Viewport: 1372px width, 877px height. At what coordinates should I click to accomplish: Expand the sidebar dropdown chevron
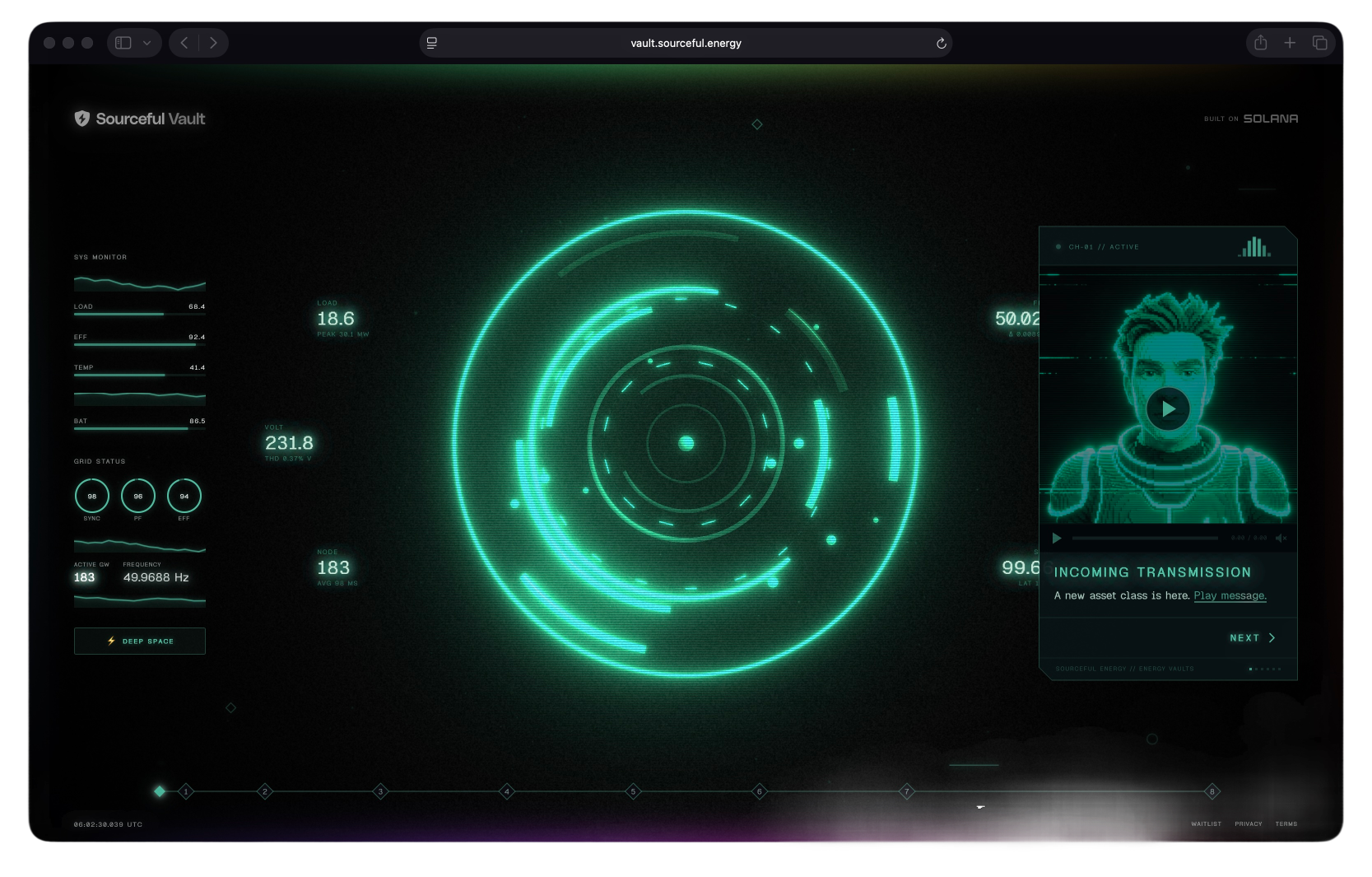(147, 43)
